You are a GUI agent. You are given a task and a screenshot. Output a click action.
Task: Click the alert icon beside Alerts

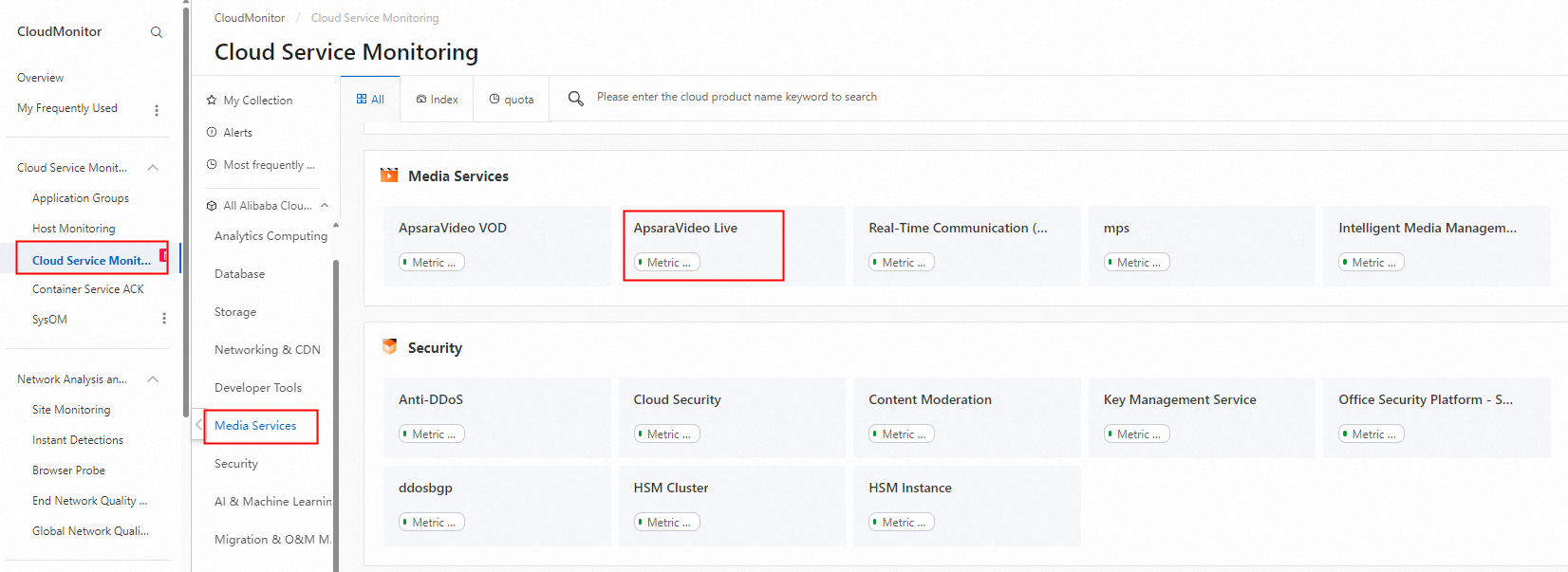[212, 132]
